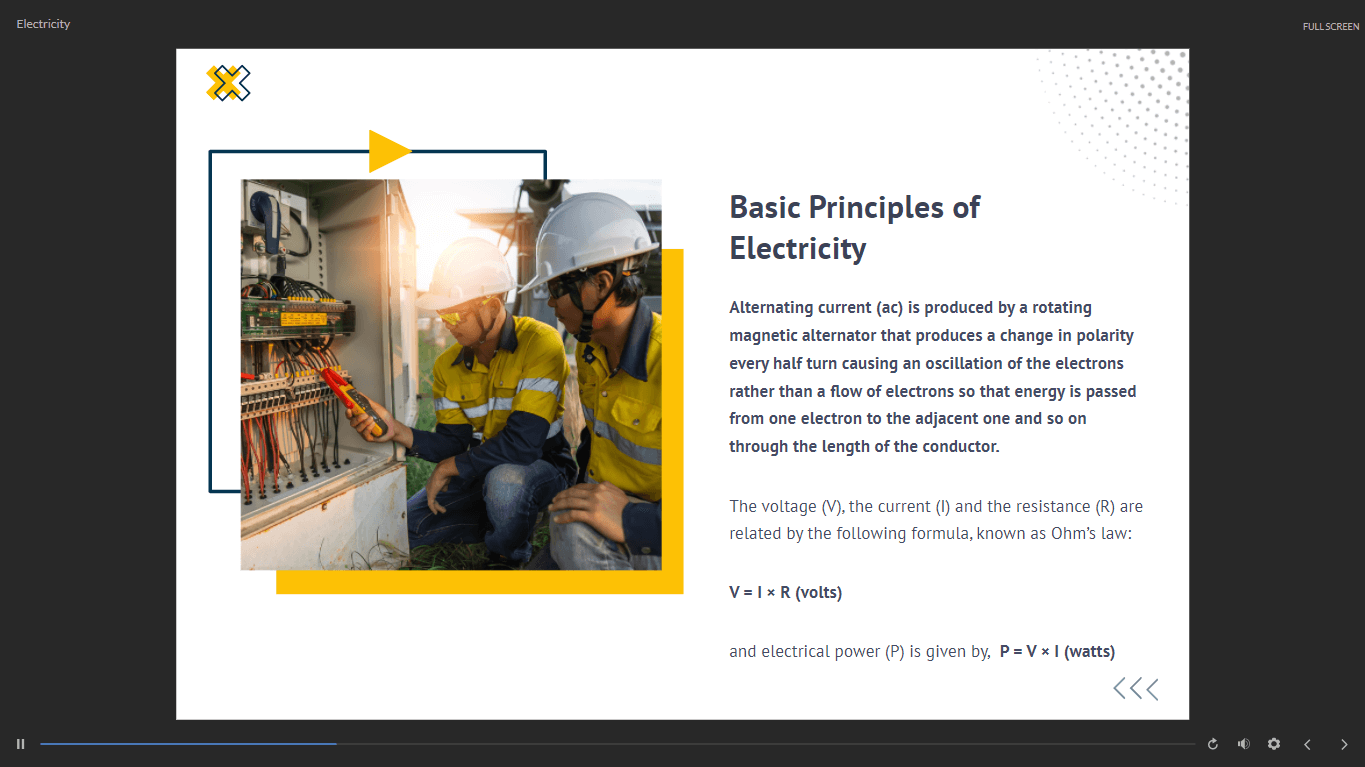Seek to the unplayed part of progress bar
The image size is (1365, 767).
coord(766,744)
